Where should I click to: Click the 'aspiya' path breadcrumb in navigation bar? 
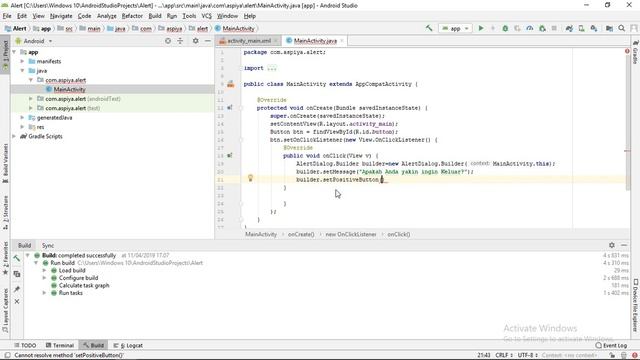point(174,29)
